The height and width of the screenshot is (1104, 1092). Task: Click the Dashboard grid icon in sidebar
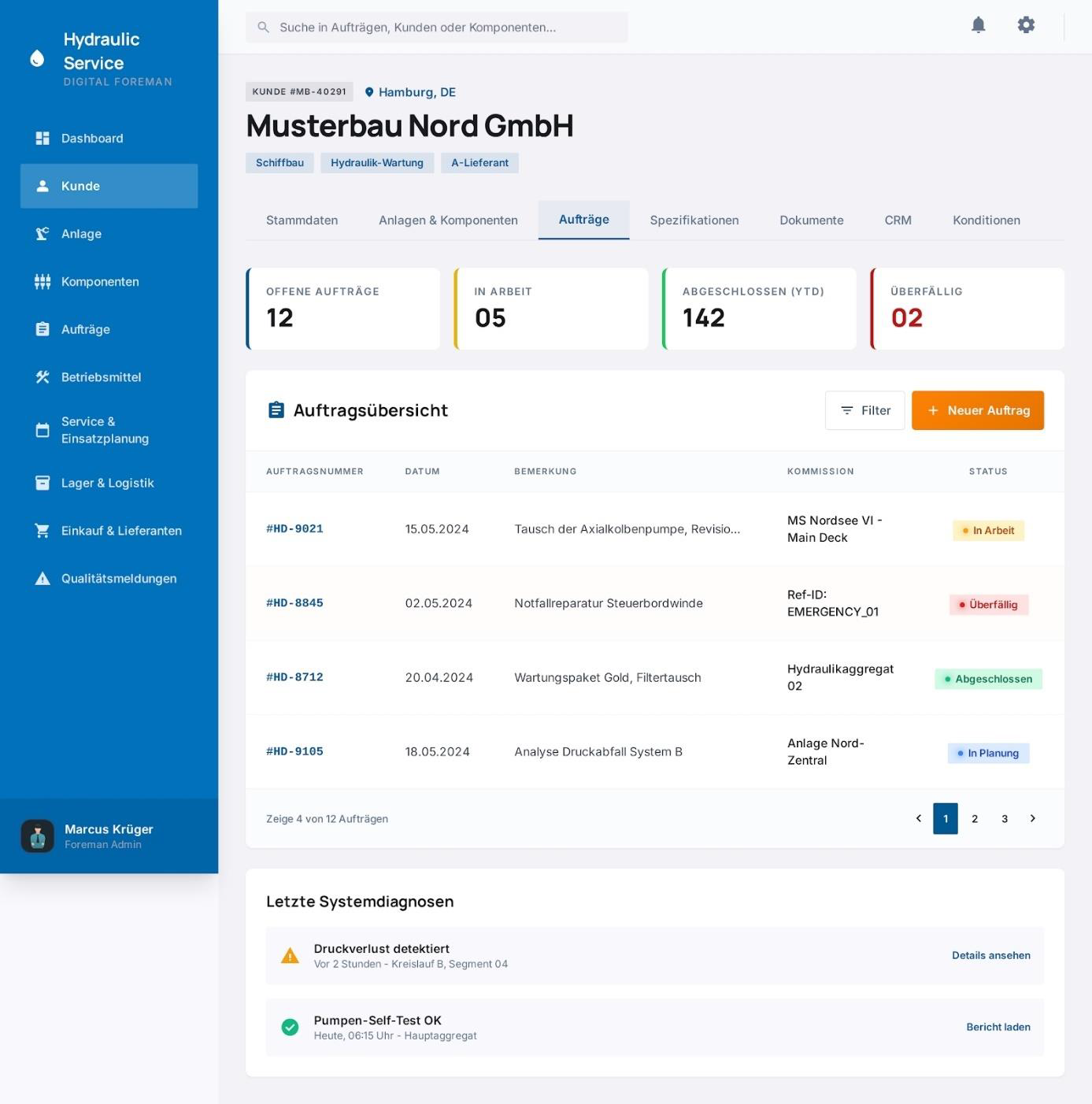43,139
